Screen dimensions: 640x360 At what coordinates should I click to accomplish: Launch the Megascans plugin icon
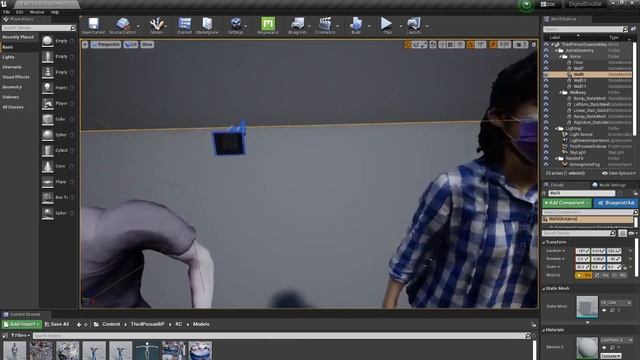point(268,24)
